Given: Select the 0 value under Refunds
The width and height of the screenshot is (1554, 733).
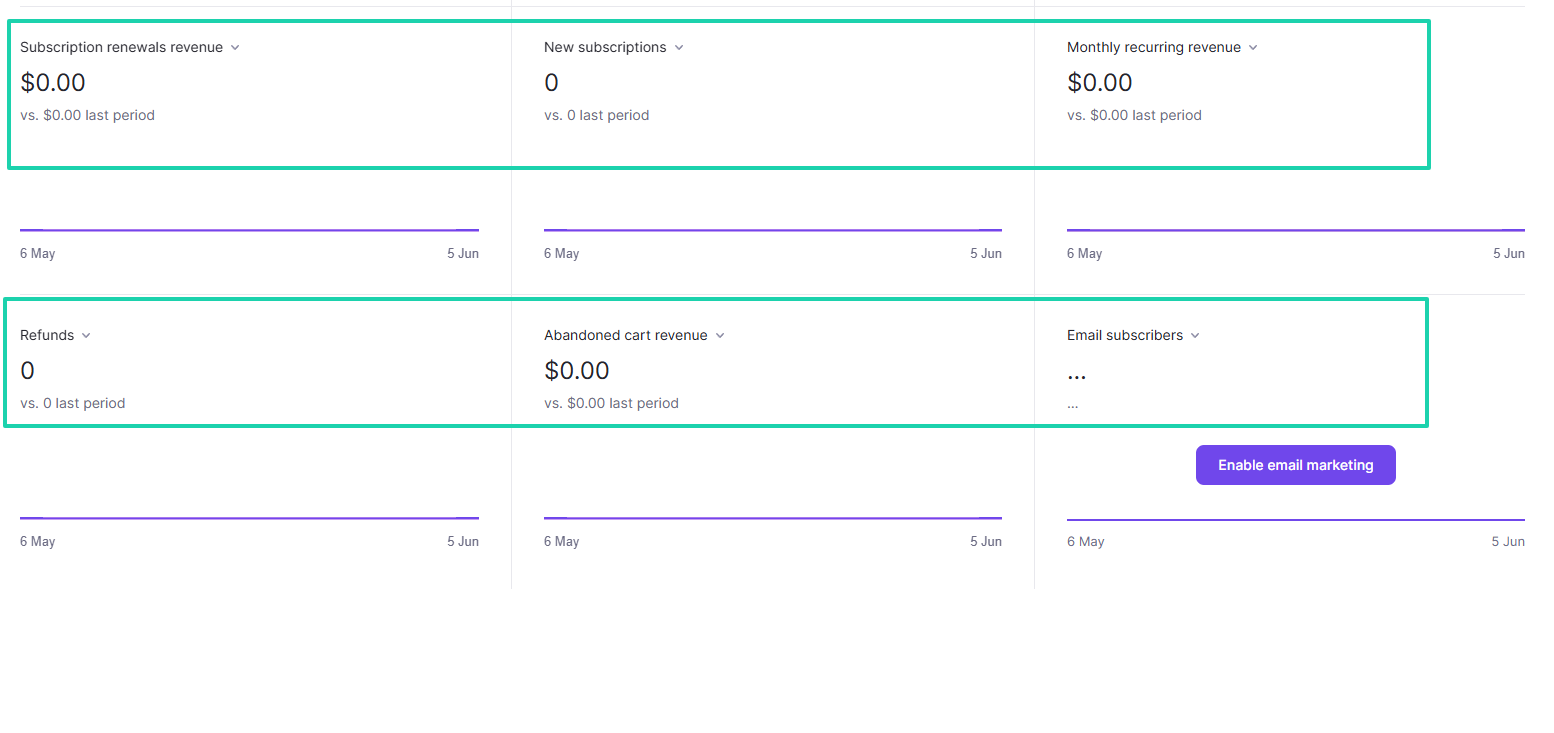Looking at the screenshot, I should click(28, 370).
